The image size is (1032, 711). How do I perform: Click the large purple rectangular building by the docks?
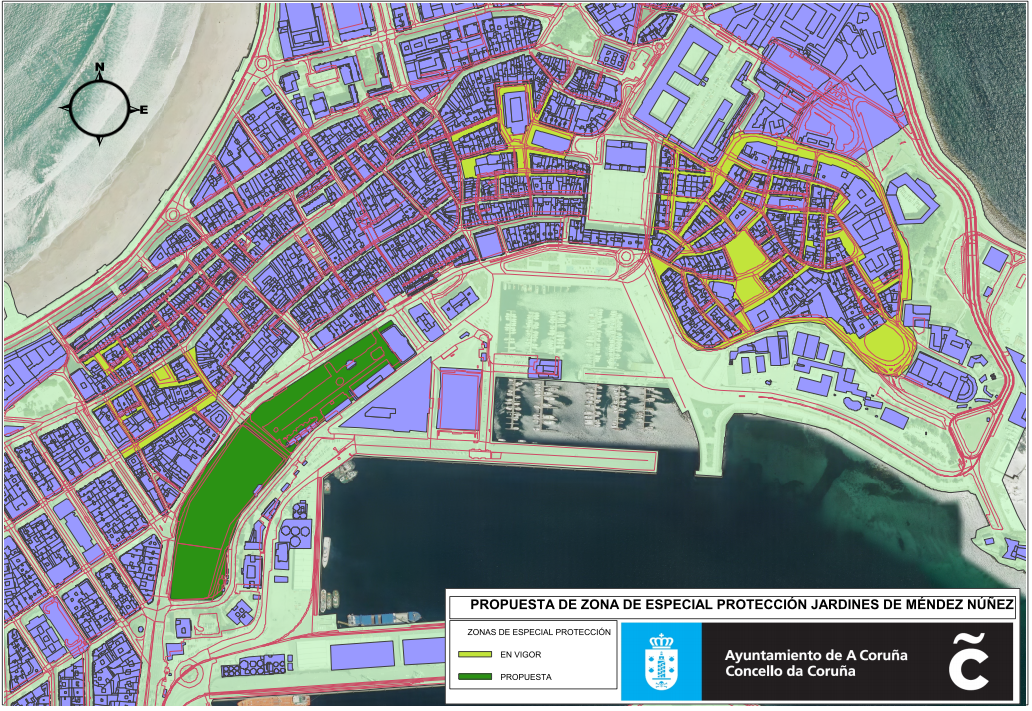point(459,400)
